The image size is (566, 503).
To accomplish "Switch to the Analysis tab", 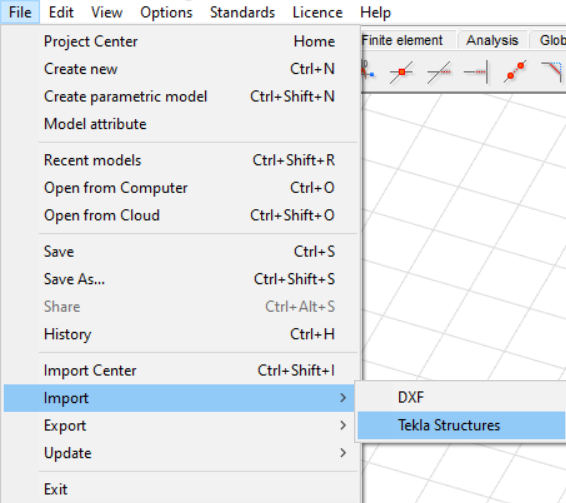I will (492, 40).
